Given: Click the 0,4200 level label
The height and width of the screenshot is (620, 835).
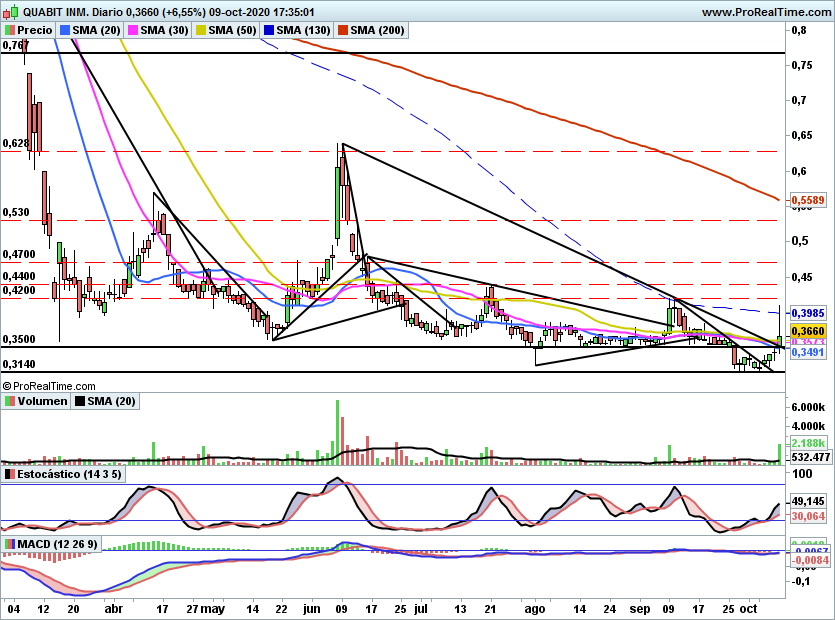Looking at the screenshot, I should 19,290.
